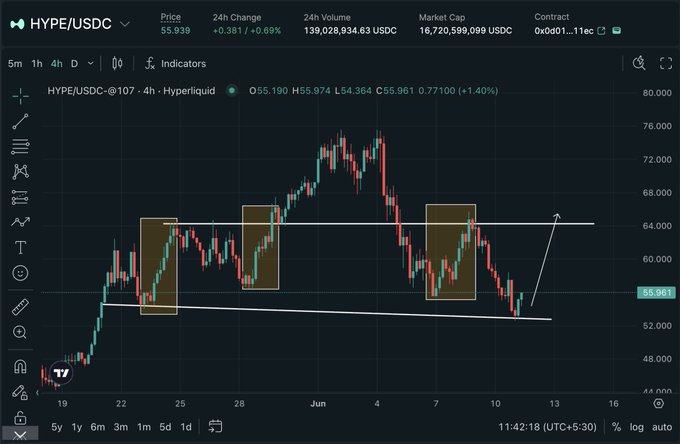The height and width of the screenshot is (444, 680).
Task: Click the 64.000 price axis label
Action: coord(657,226)
